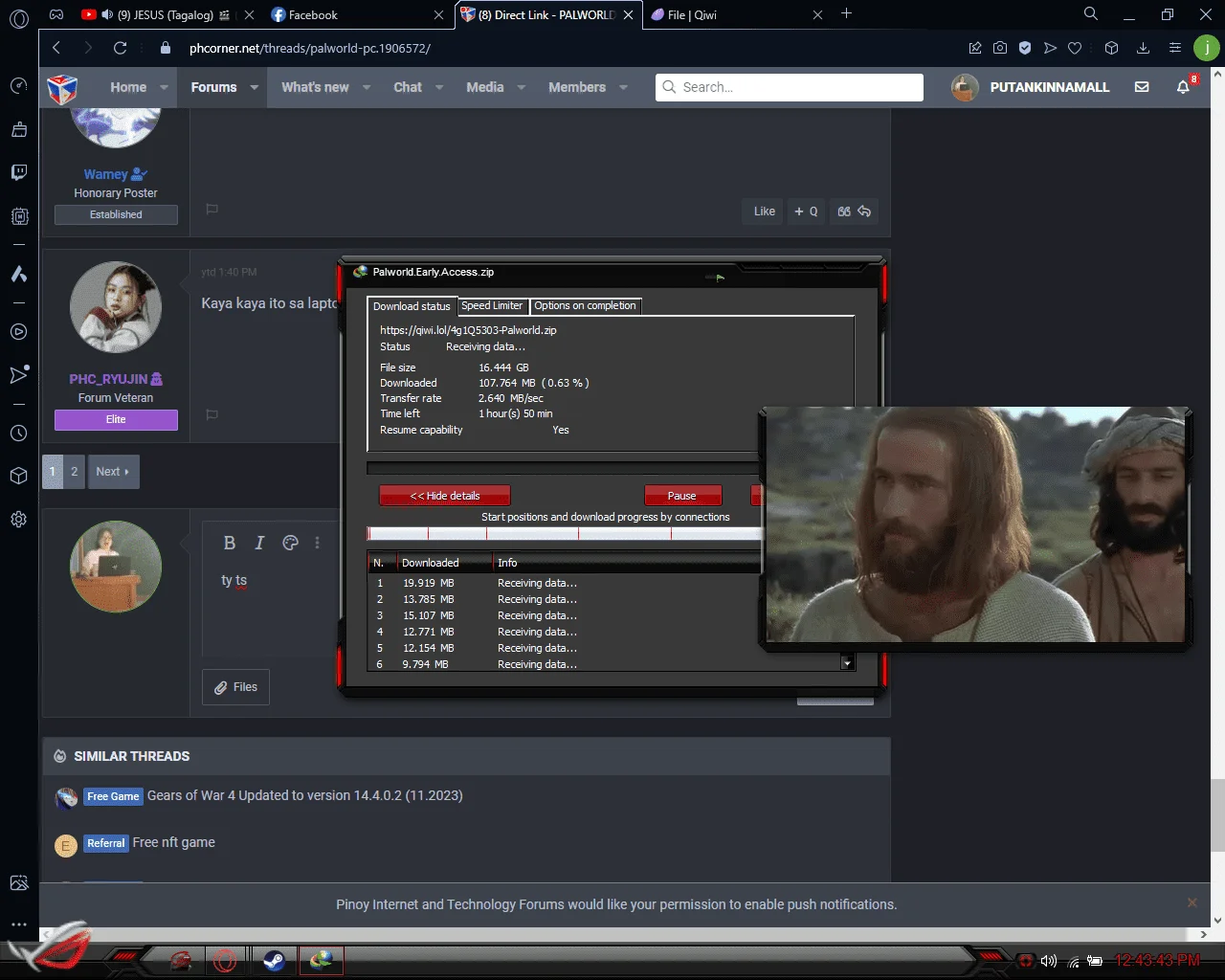Open the Easy Setup sliders icon
Viewport: 1225px width, 980px height.
pos(1175,48)
